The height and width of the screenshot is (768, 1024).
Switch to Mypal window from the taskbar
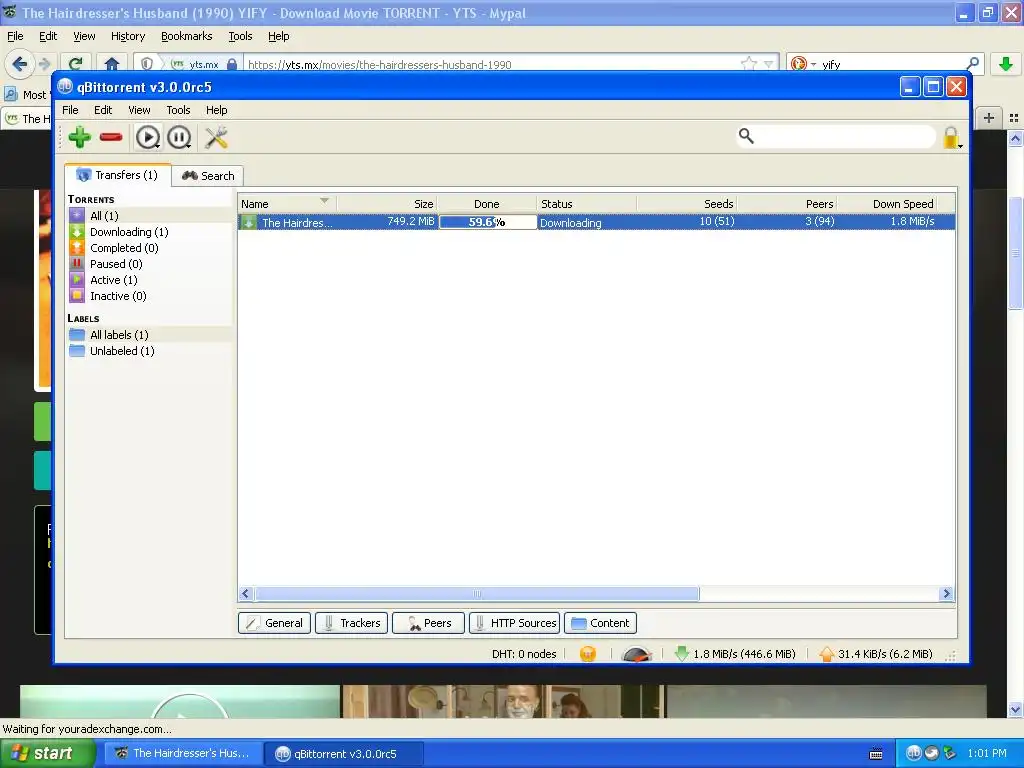point(183,754)
